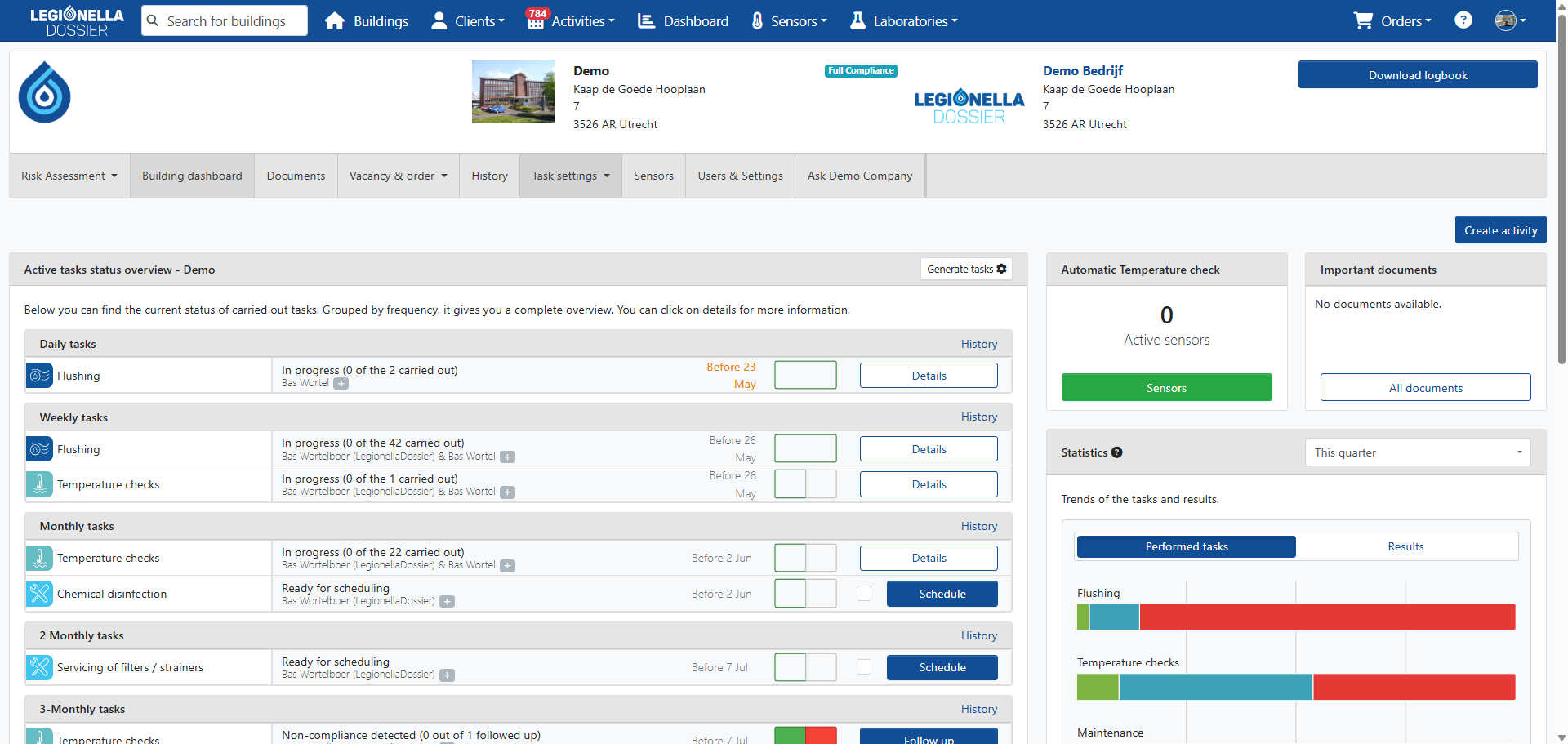This screenshot has width=1568, height=744.
Task: Click the Search for buildings field
Action: point(225,20)
